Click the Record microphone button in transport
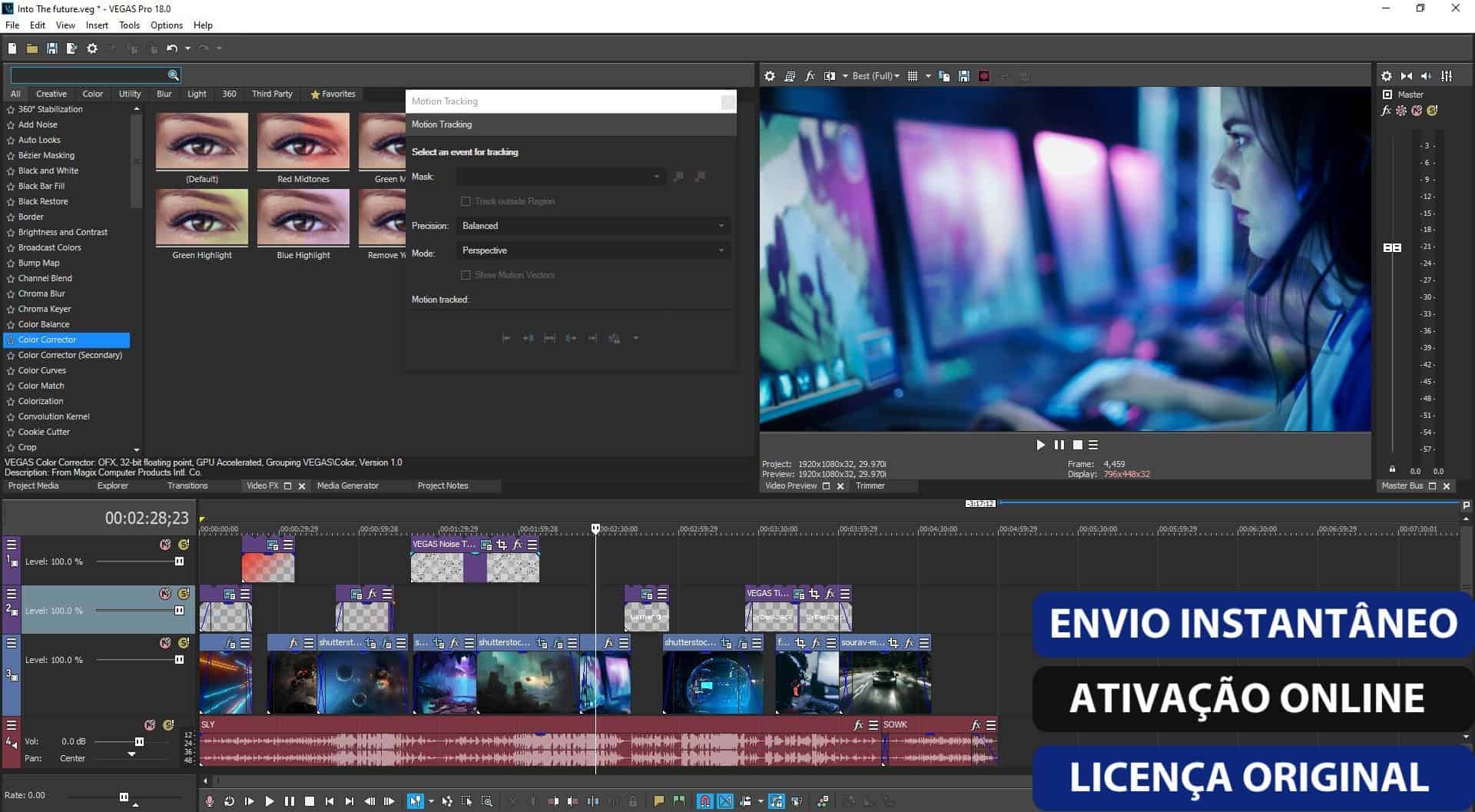This screenshot has width=1475, height=812. pos(210,801)
